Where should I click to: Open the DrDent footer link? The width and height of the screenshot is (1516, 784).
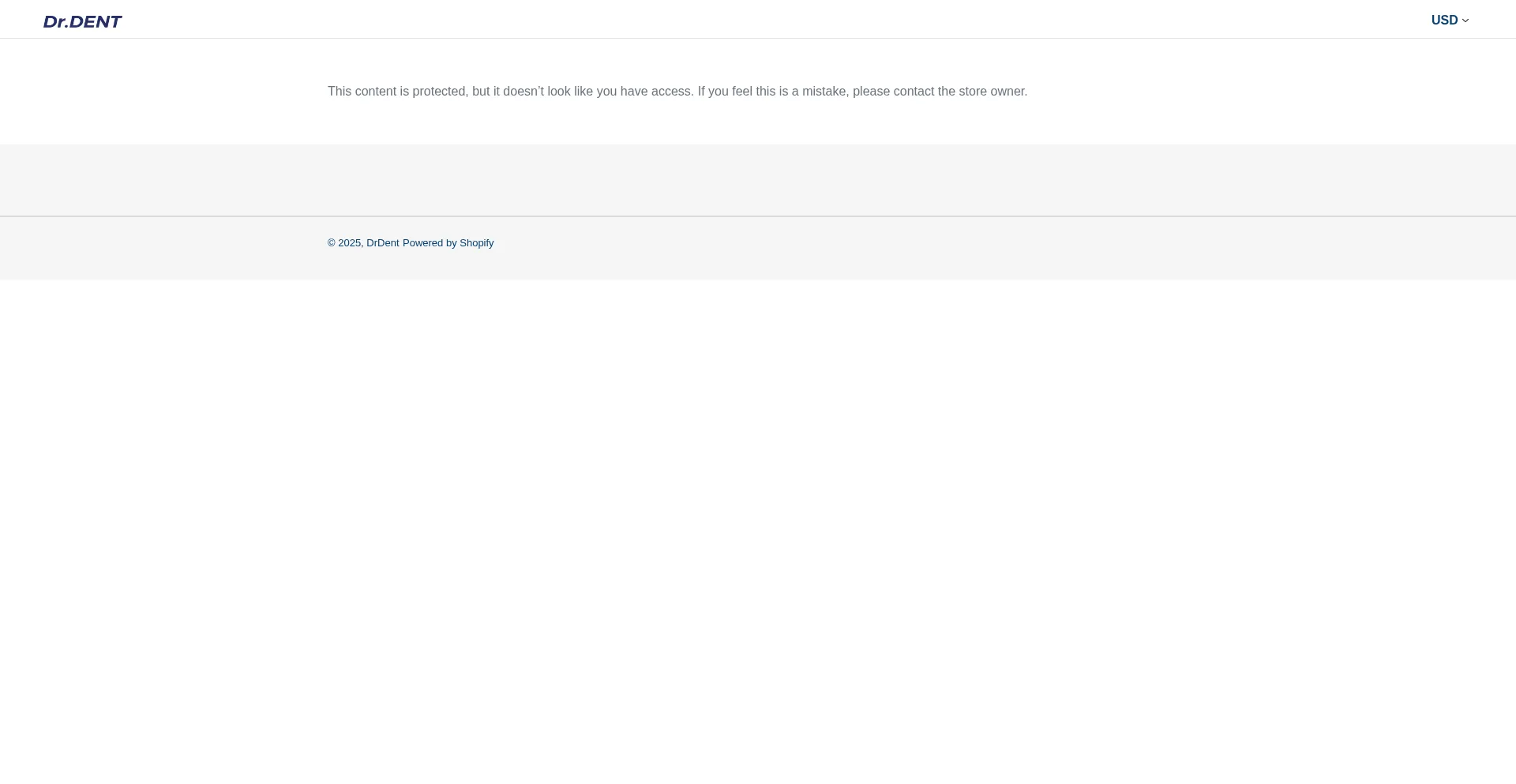point(382,243)
